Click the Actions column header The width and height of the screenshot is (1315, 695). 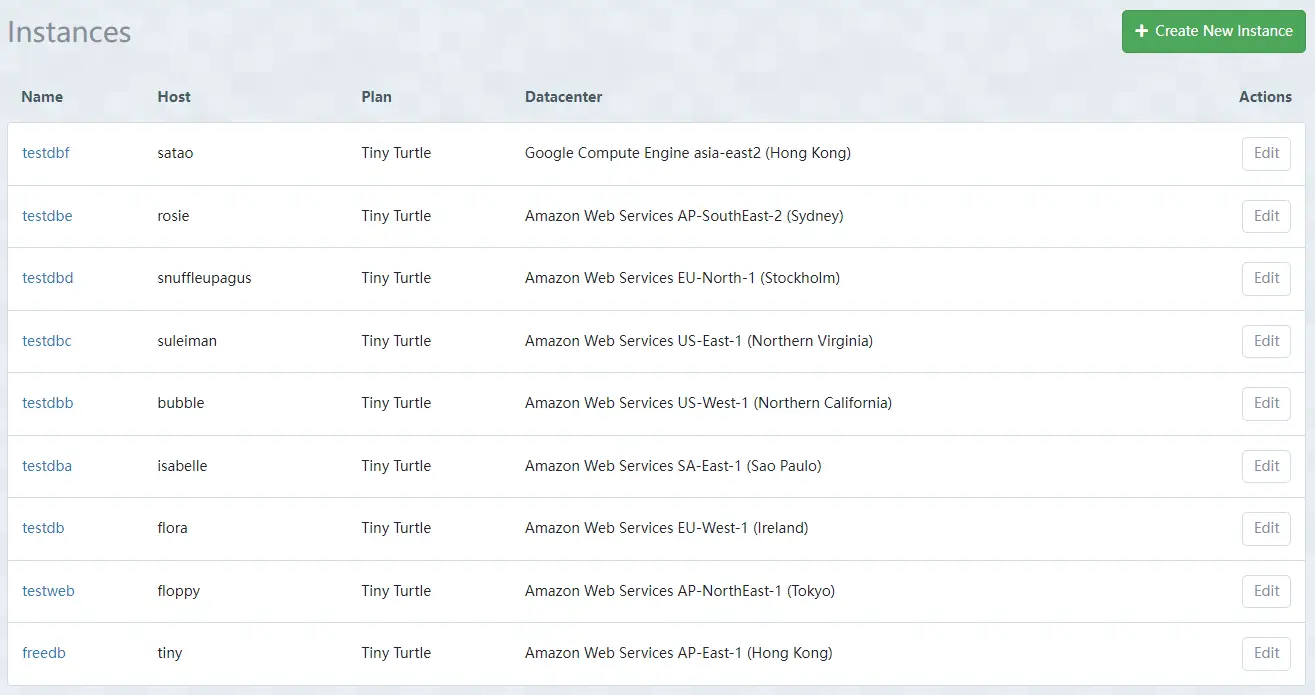[x=1265, y=97]
